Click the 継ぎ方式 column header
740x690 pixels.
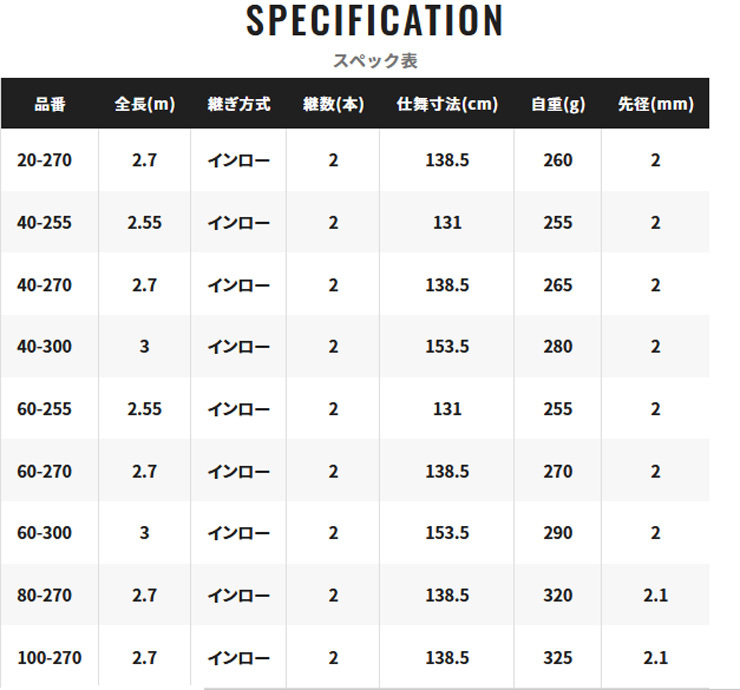(x=238, y=104)
